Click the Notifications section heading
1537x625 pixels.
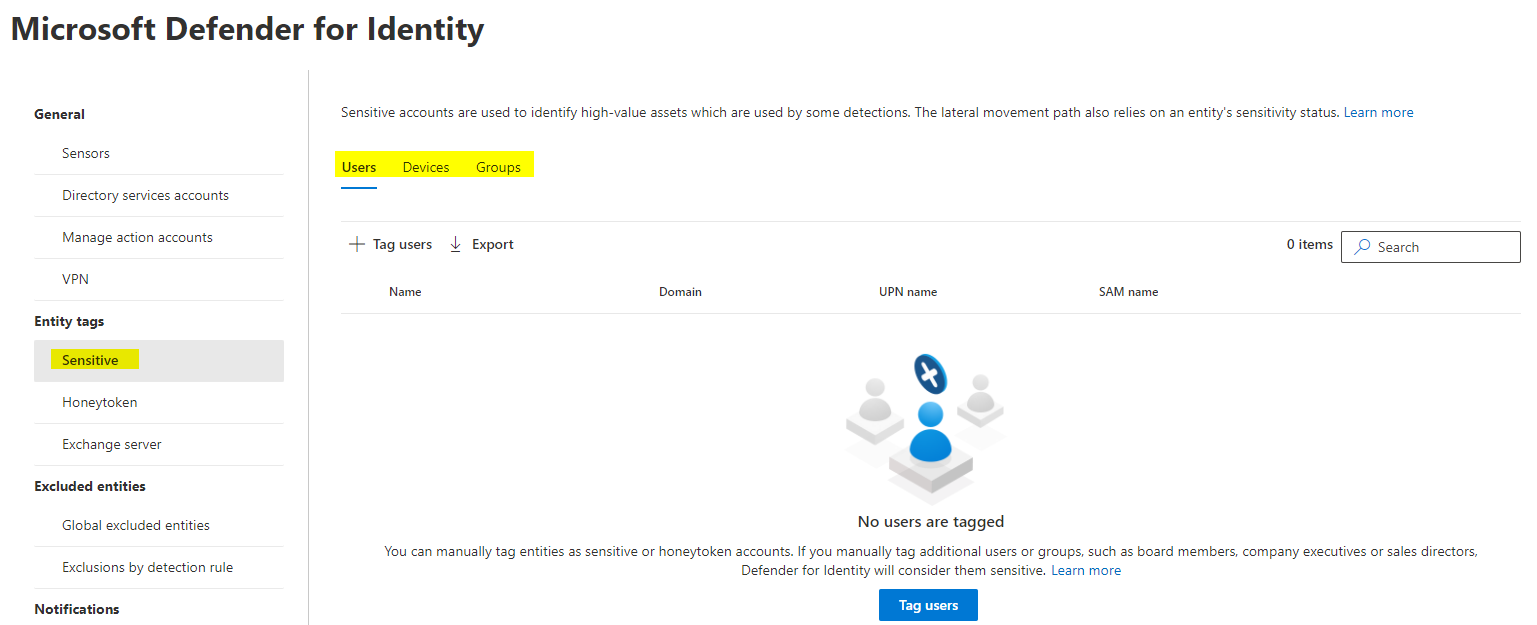click(x=77, y=609)
